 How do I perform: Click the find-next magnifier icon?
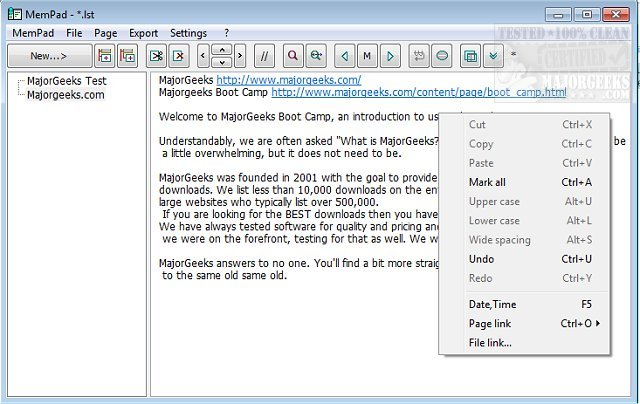[316, 56]
